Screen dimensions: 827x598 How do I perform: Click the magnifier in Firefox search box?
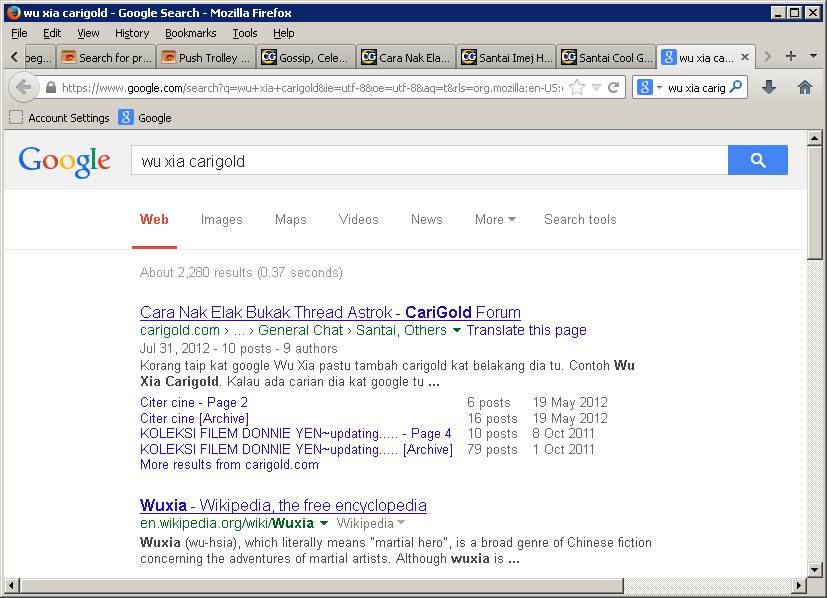(736, 87)
